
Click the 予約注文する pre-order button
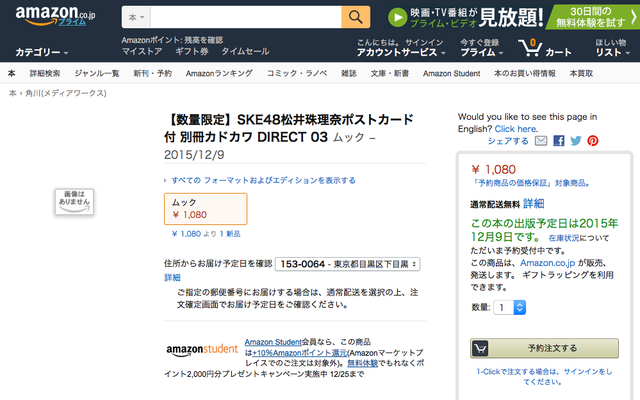pos(544,348)
